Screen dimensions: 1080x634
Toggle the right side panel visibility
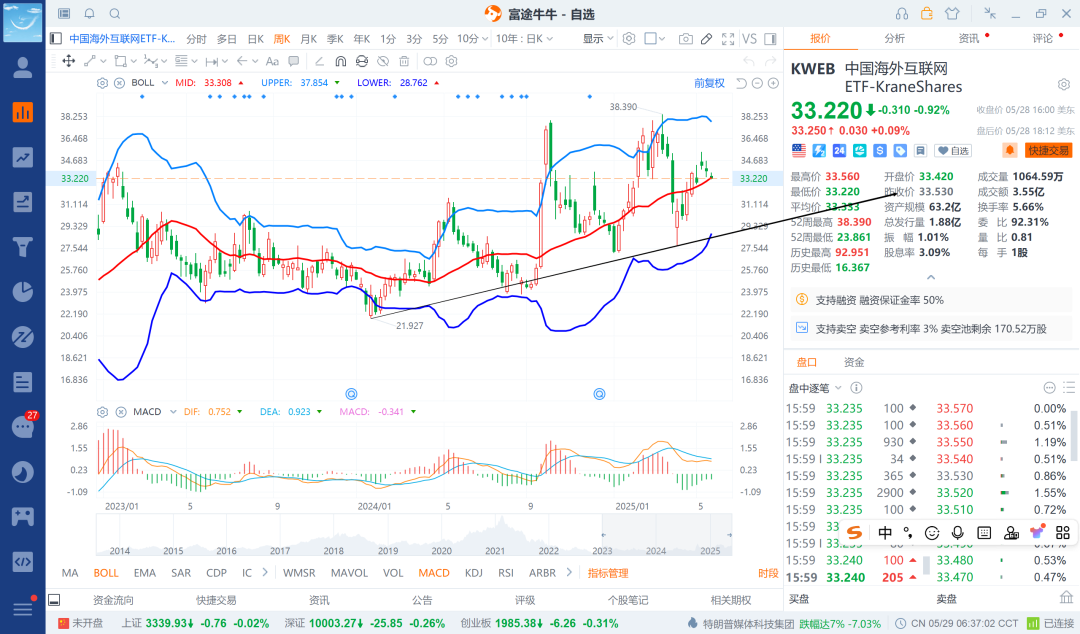(771, 39)
